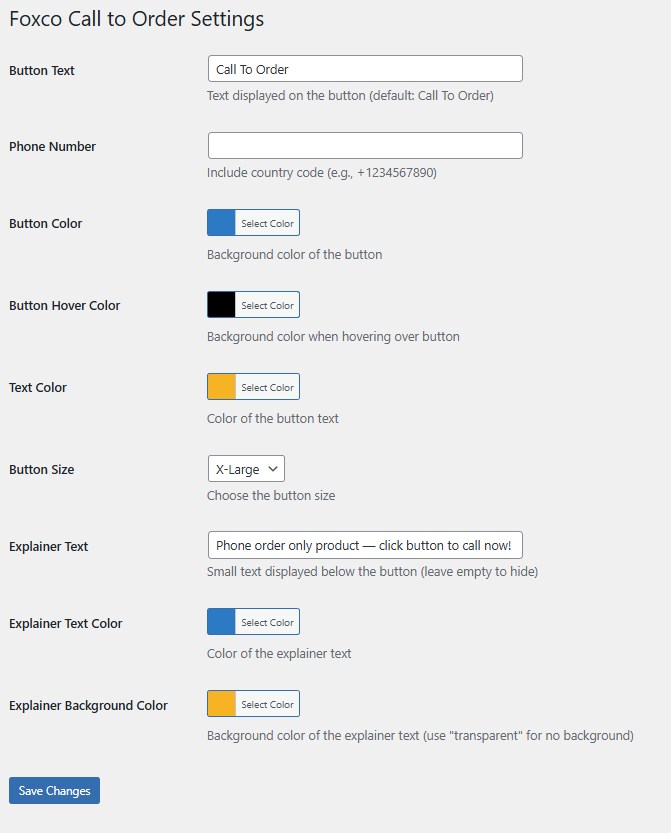Click the Explainer Text label
This screenshot has height=833, width=671.
48,547
